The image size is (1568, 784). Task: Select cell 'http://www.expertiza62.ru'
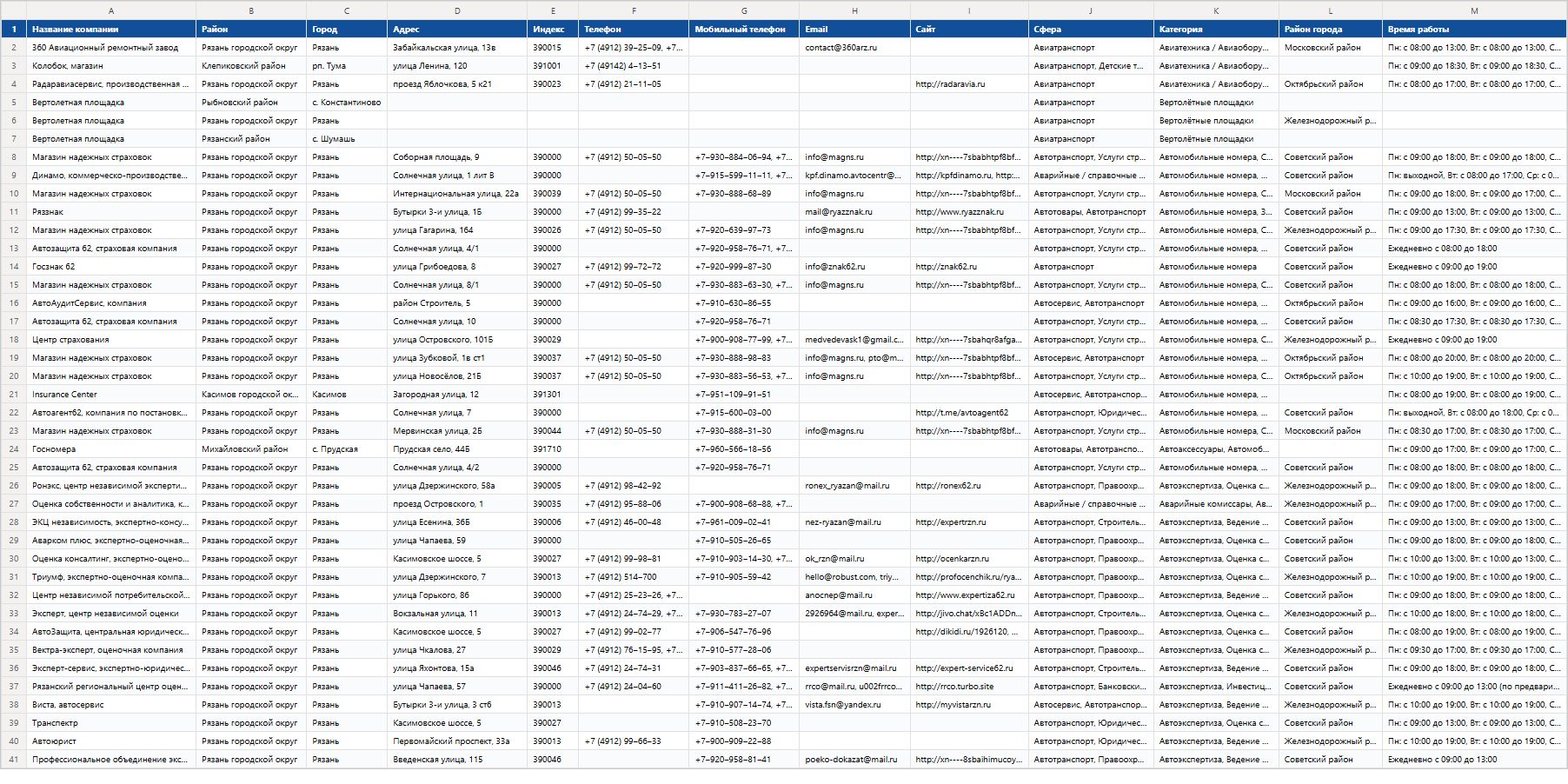click(x=969, y=595)
